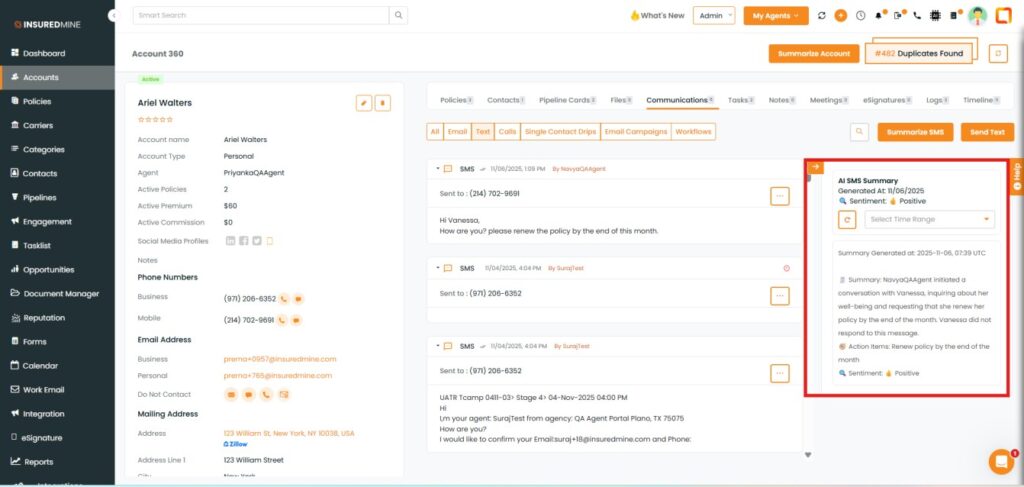This screenshot has width=1024, height=487.
Task: Open the Admin role dropdown
Action: (715, 16)
